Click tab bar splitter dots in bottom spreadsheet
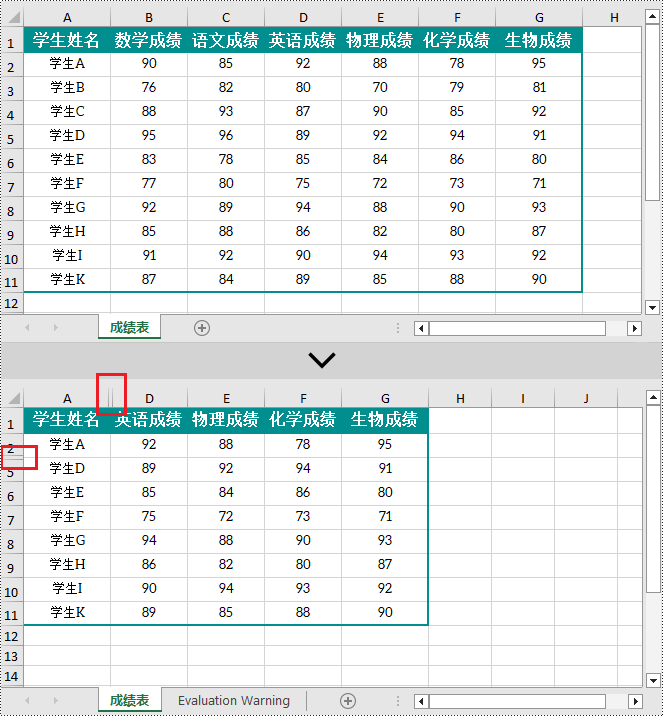 click(x=398, y=701)
